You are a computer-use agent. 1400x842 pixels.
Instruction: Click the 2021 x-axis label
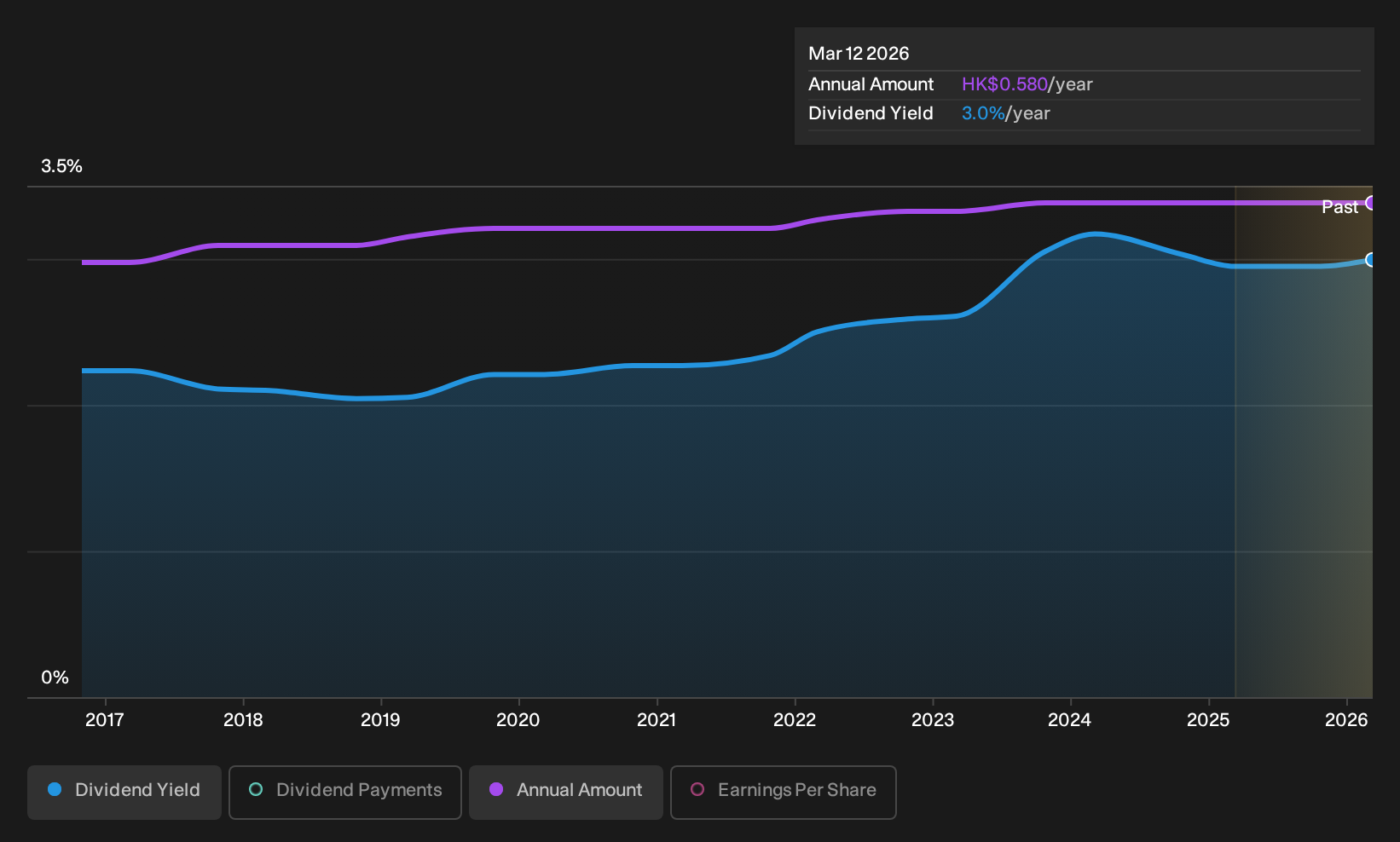click(657, 720)
